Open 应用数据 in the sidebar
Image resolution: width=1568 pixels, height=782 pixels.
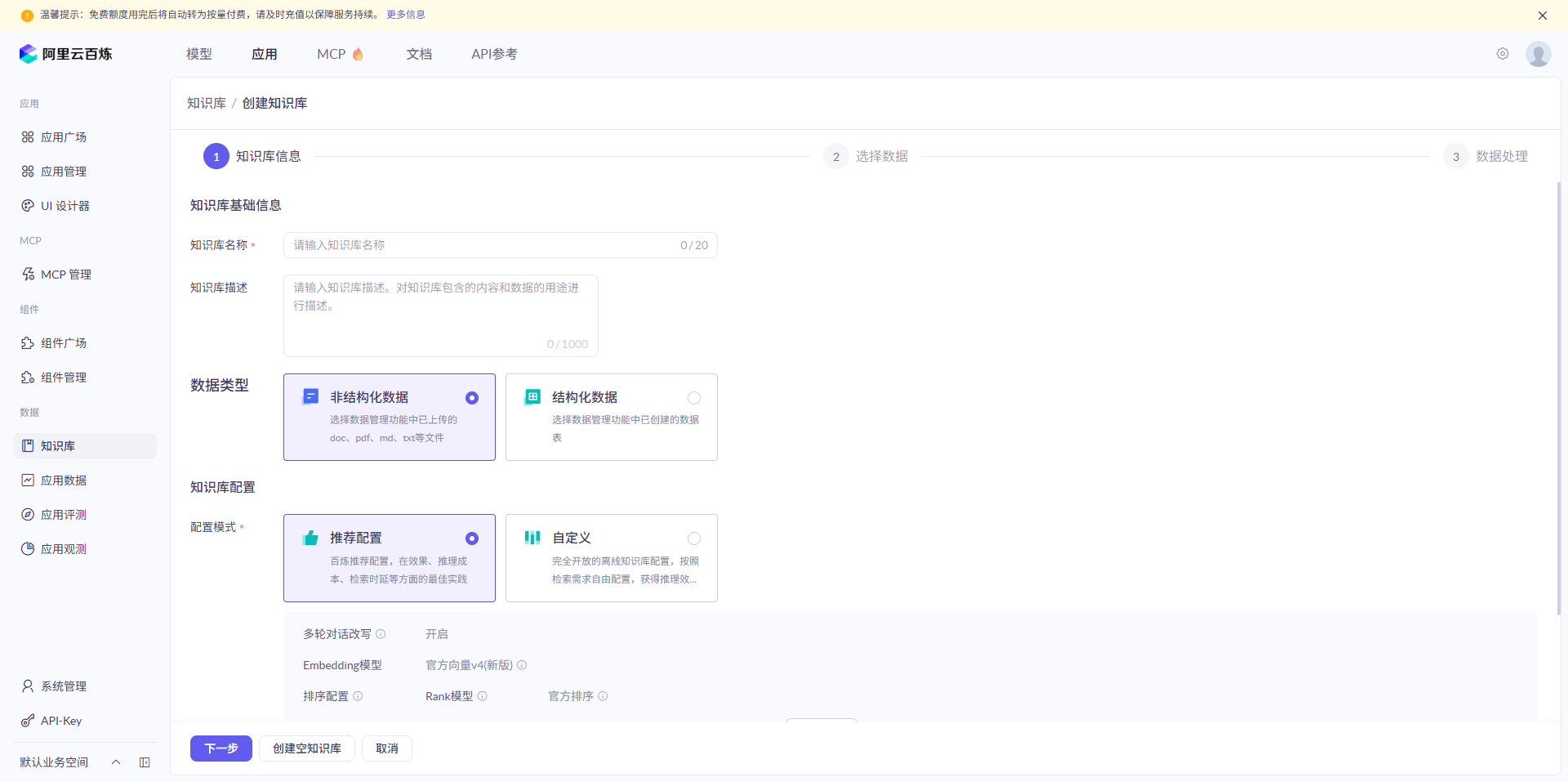coord(64,480)
